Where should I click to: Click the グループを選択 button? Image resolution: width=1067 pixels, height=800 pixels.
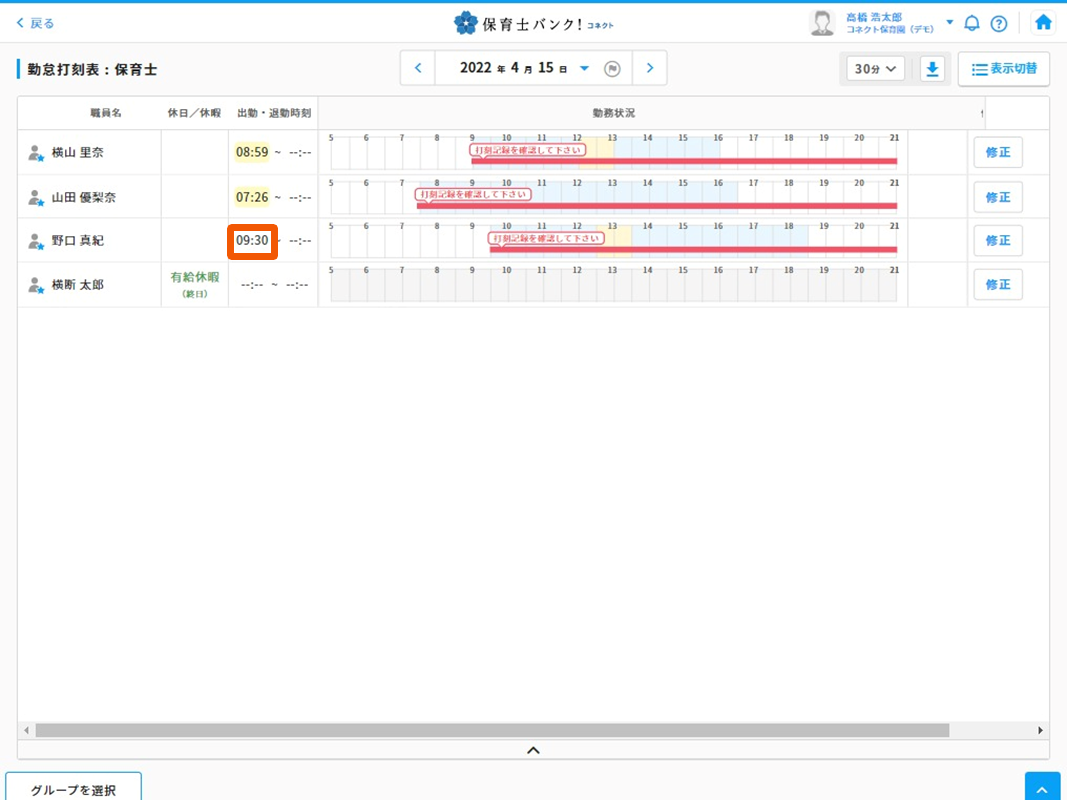tap(73, 789)
